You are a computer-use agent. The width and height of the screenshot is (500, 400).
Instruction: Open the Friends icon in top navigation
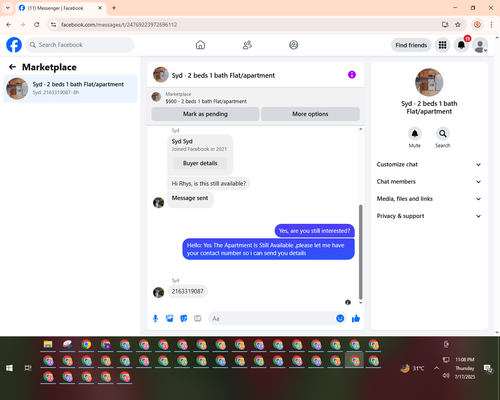coord(247,45)
